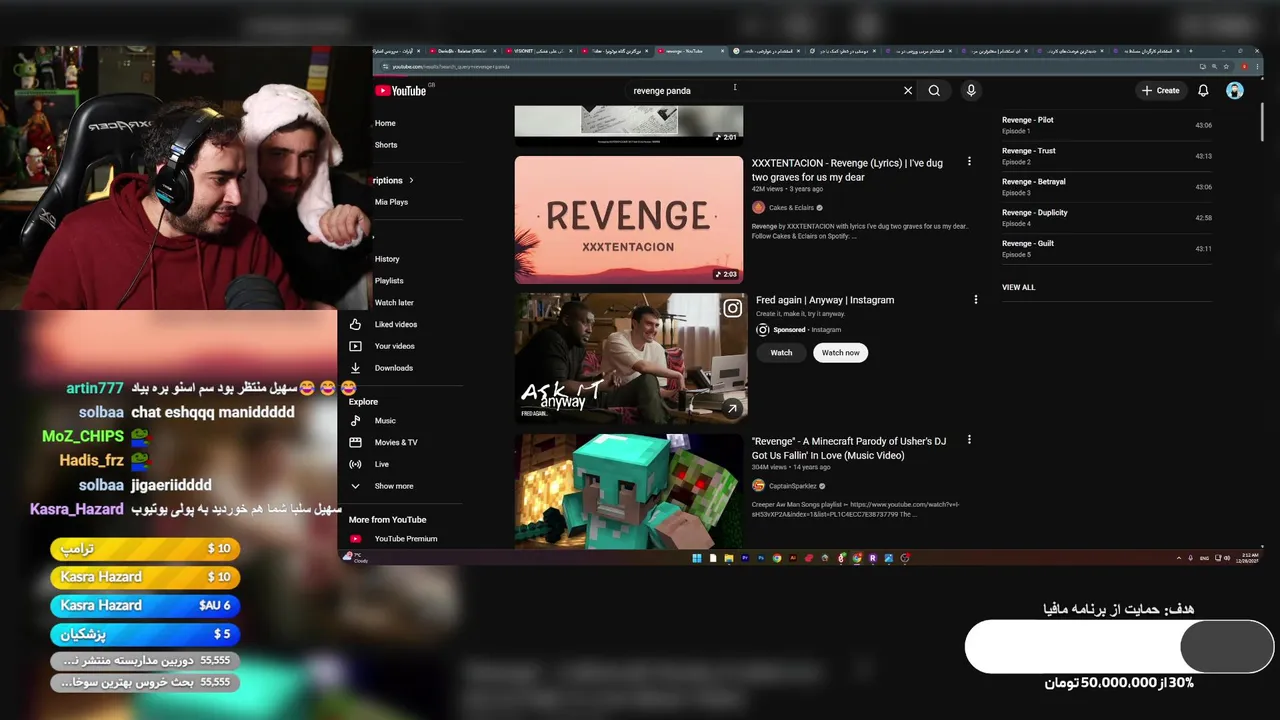1280x720 pixels.
Task: Click the Watch now button
Action: (840, 353)
